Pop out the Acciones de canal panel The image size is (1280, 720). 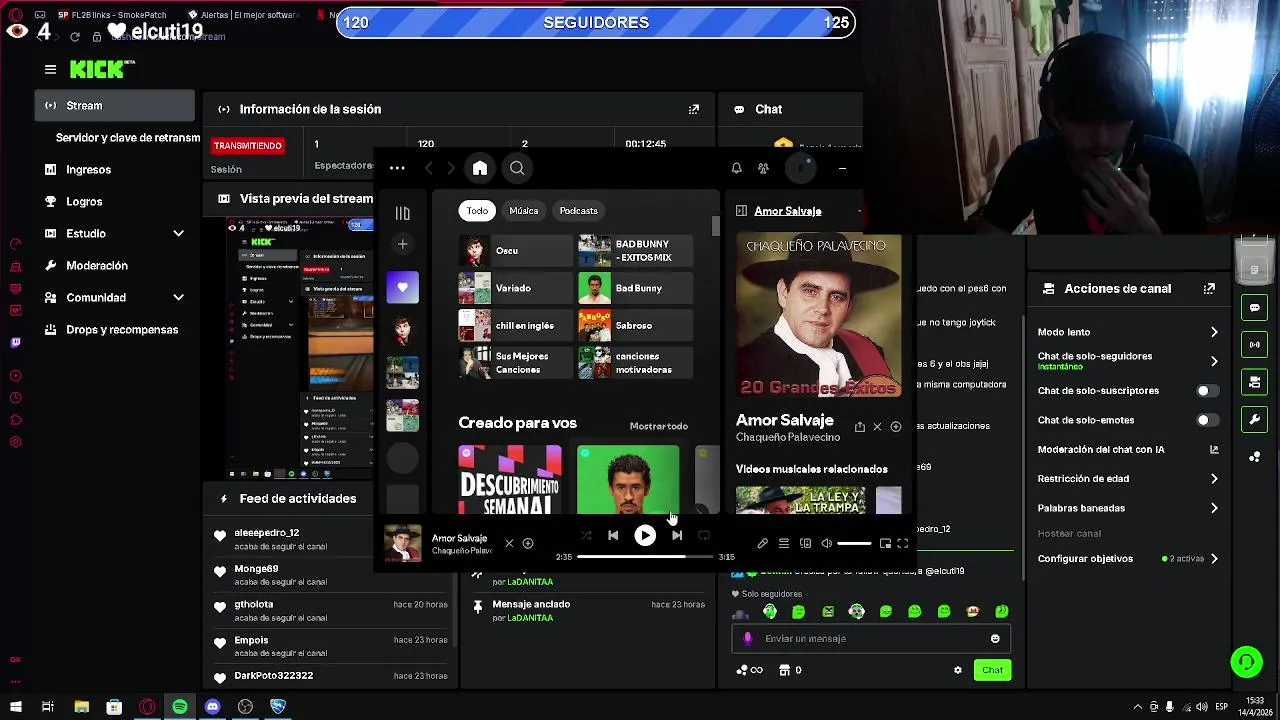pos(1209,288)
